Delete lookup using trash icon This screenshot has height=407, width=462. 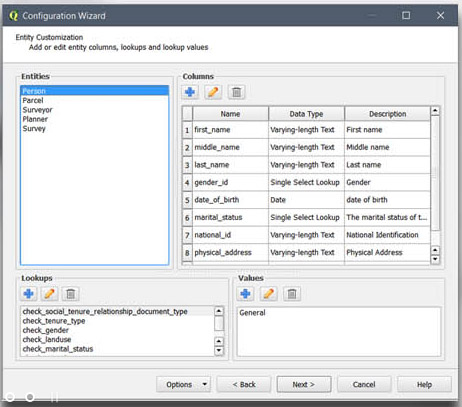[x=70, y=294]
